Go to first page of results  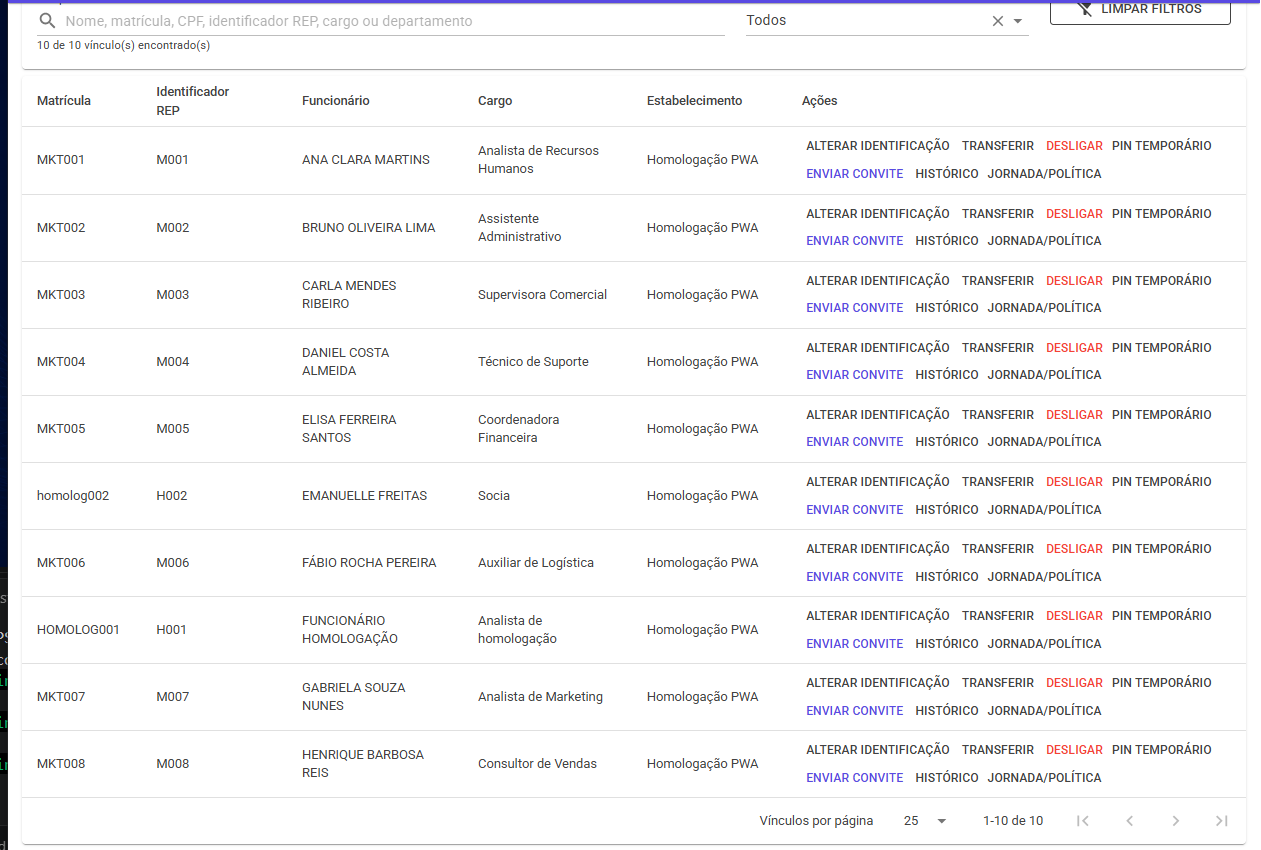pos(1083,821)
